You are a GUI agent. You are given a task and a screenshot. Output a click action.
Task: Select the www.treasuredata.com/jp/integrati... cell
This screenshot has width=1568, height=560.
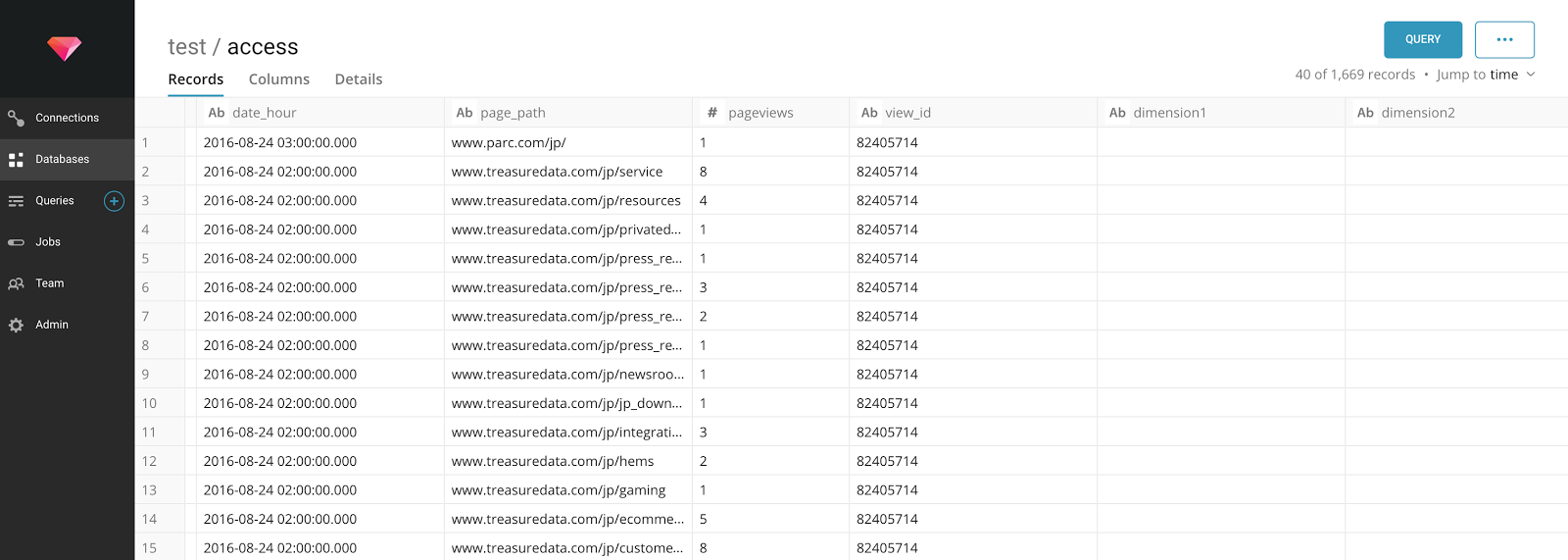coord(568,432)
